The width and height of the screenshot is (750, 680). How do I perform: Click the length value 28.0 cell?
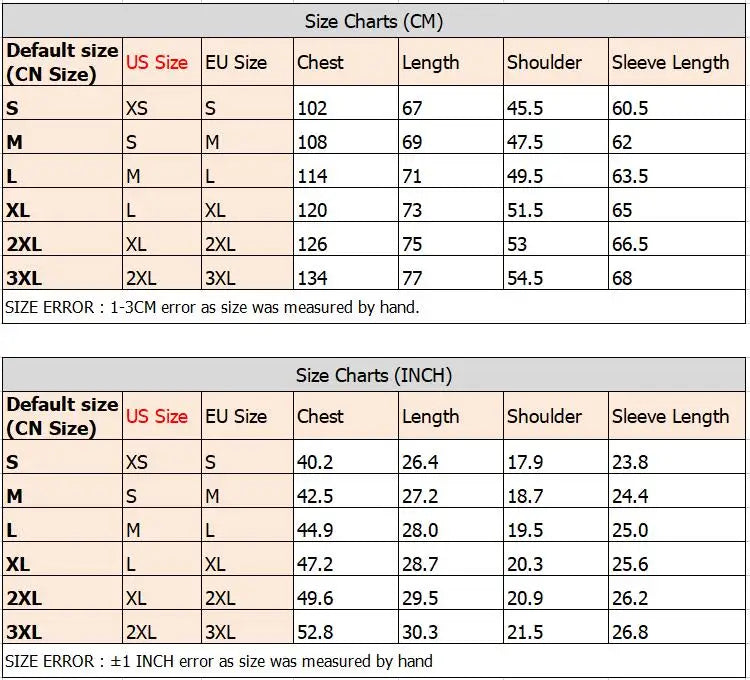420,530
